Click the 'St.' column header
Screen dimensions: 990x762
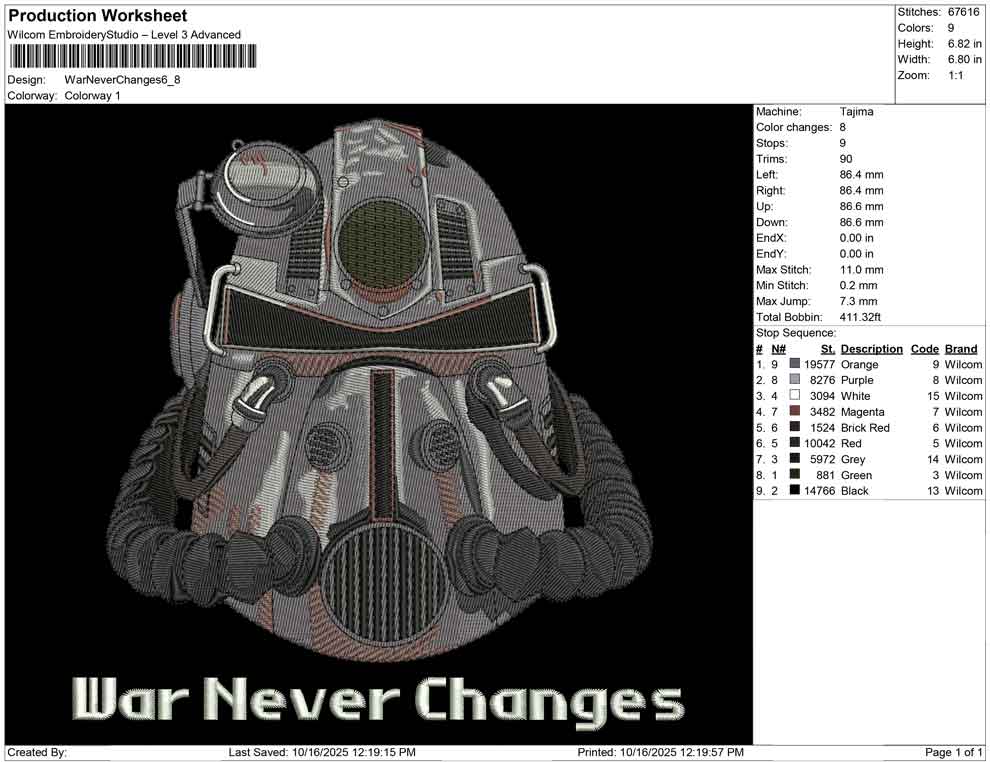point(828,348)
